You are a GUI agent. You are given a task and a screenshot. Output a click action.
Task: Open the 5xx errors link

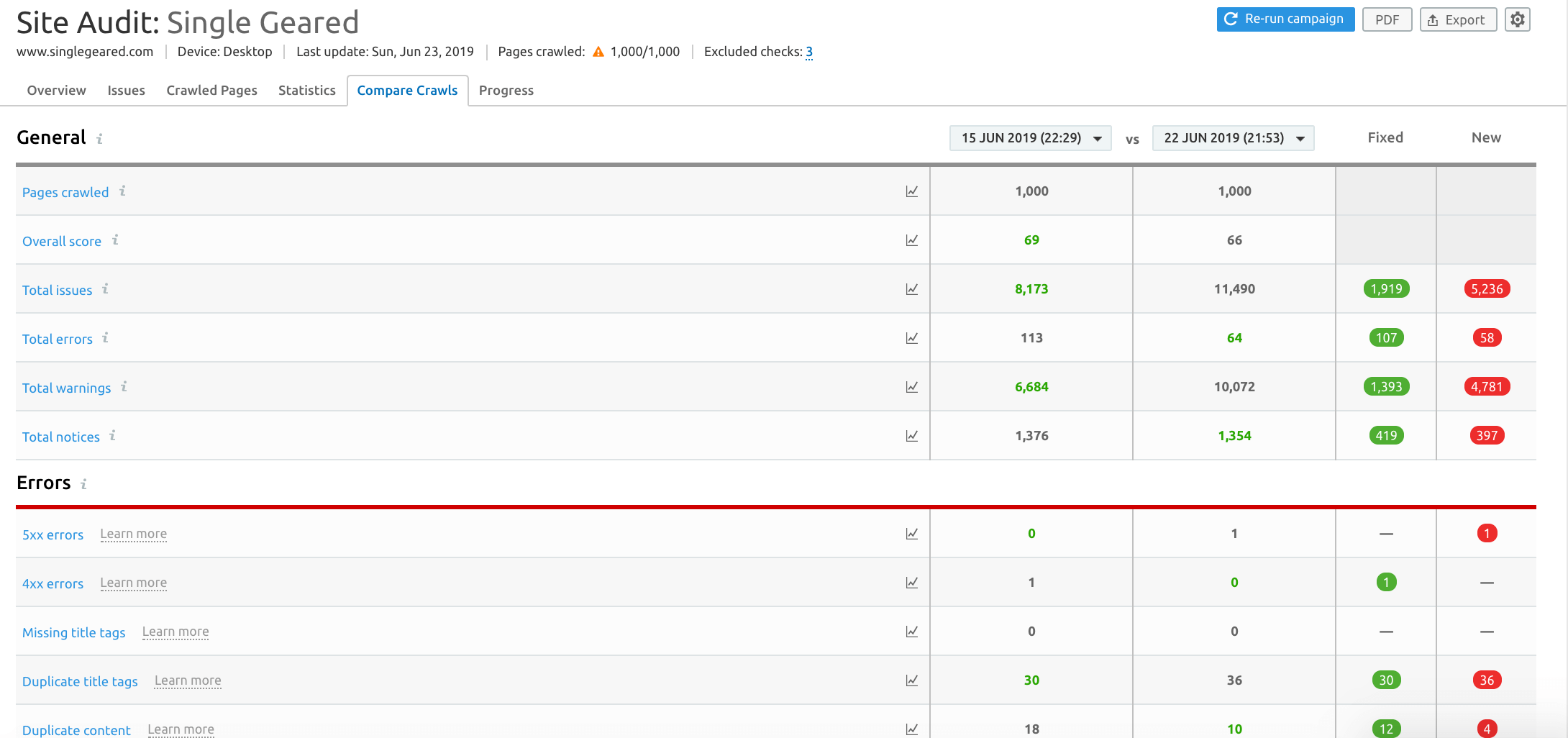(x=53, y=534)
